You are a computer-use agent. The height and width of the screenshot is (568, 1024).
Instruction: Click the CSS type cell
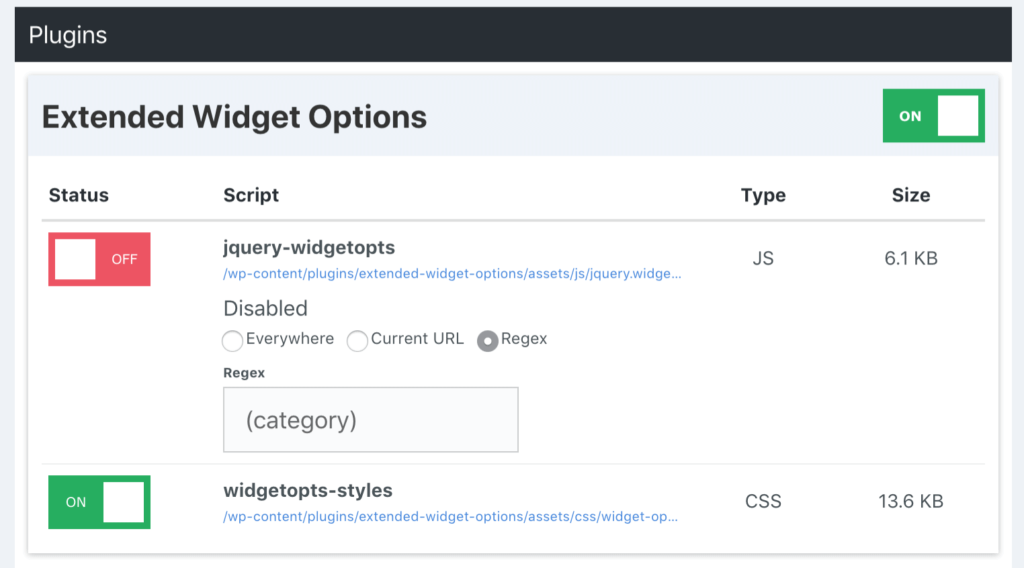point(763,501)
